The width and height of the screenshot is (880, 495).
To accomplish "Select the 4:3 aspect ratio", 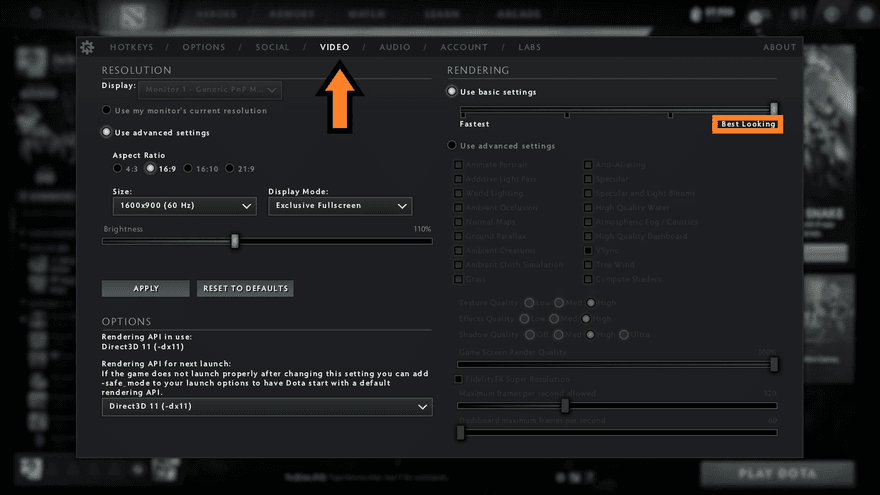I will click(118, 169).
